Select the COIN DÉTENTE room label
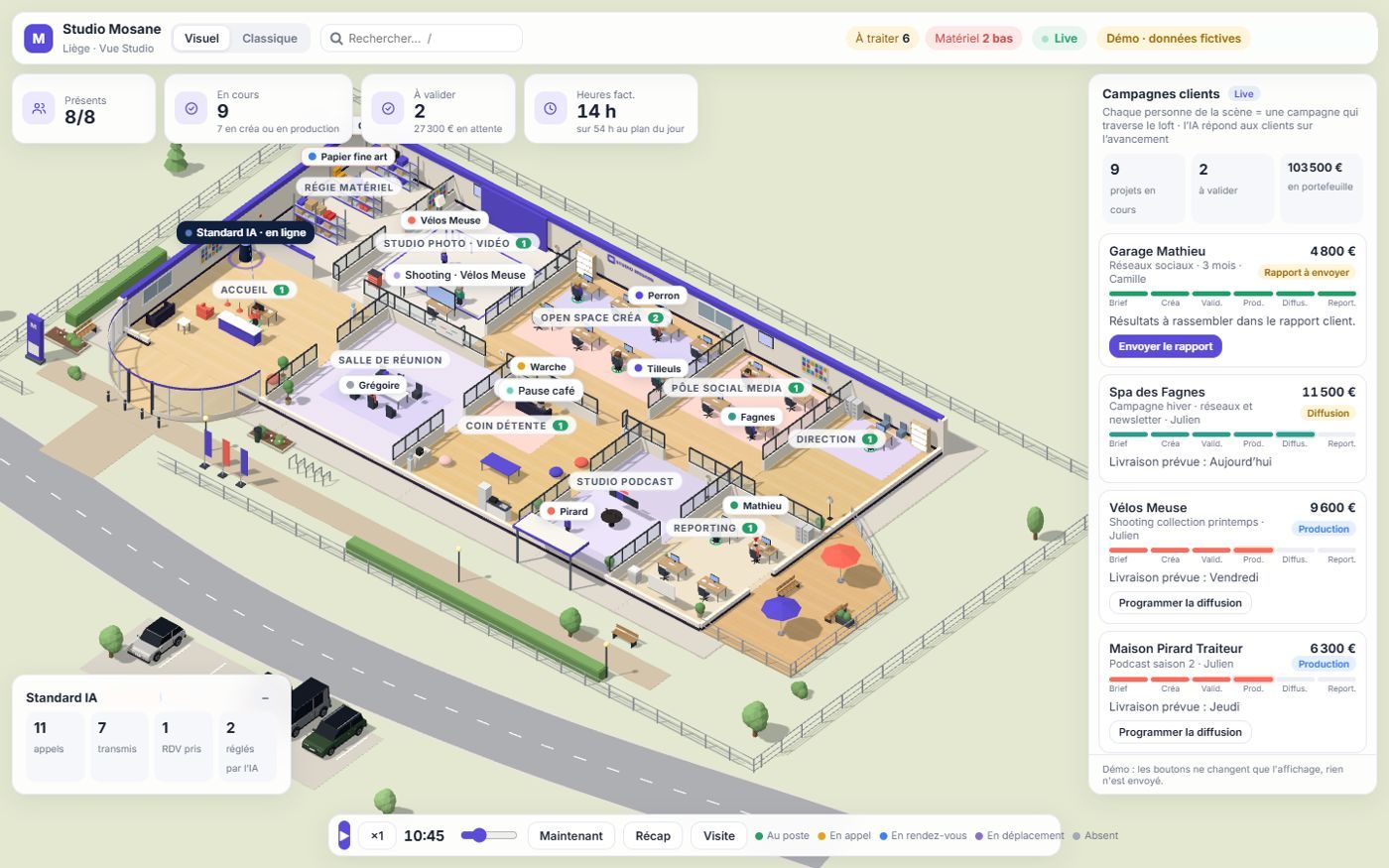1389x868 pixels. point(517,426)
